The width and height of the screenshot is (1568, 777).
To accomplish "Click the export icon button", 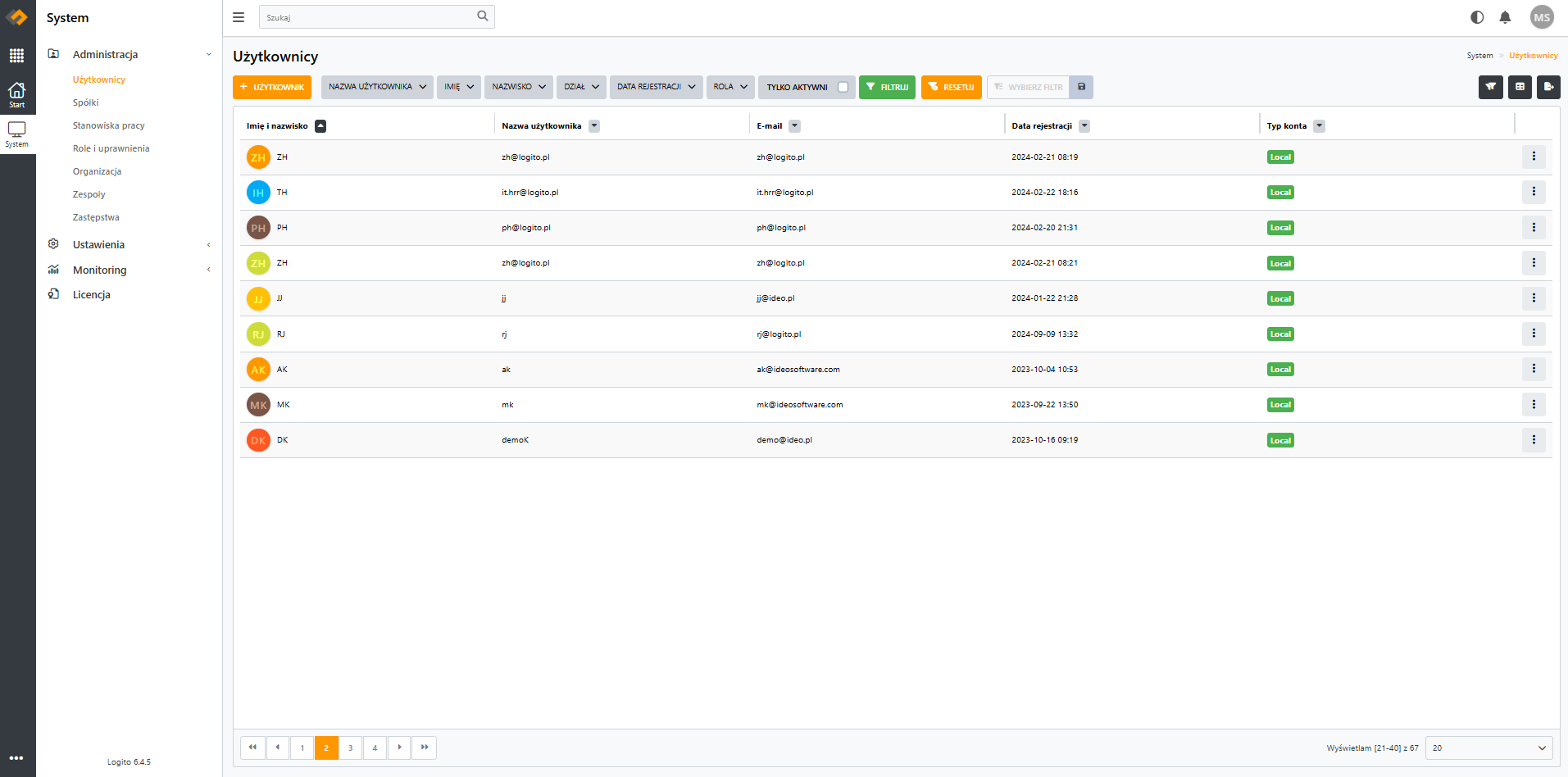I will point(1548,87).
